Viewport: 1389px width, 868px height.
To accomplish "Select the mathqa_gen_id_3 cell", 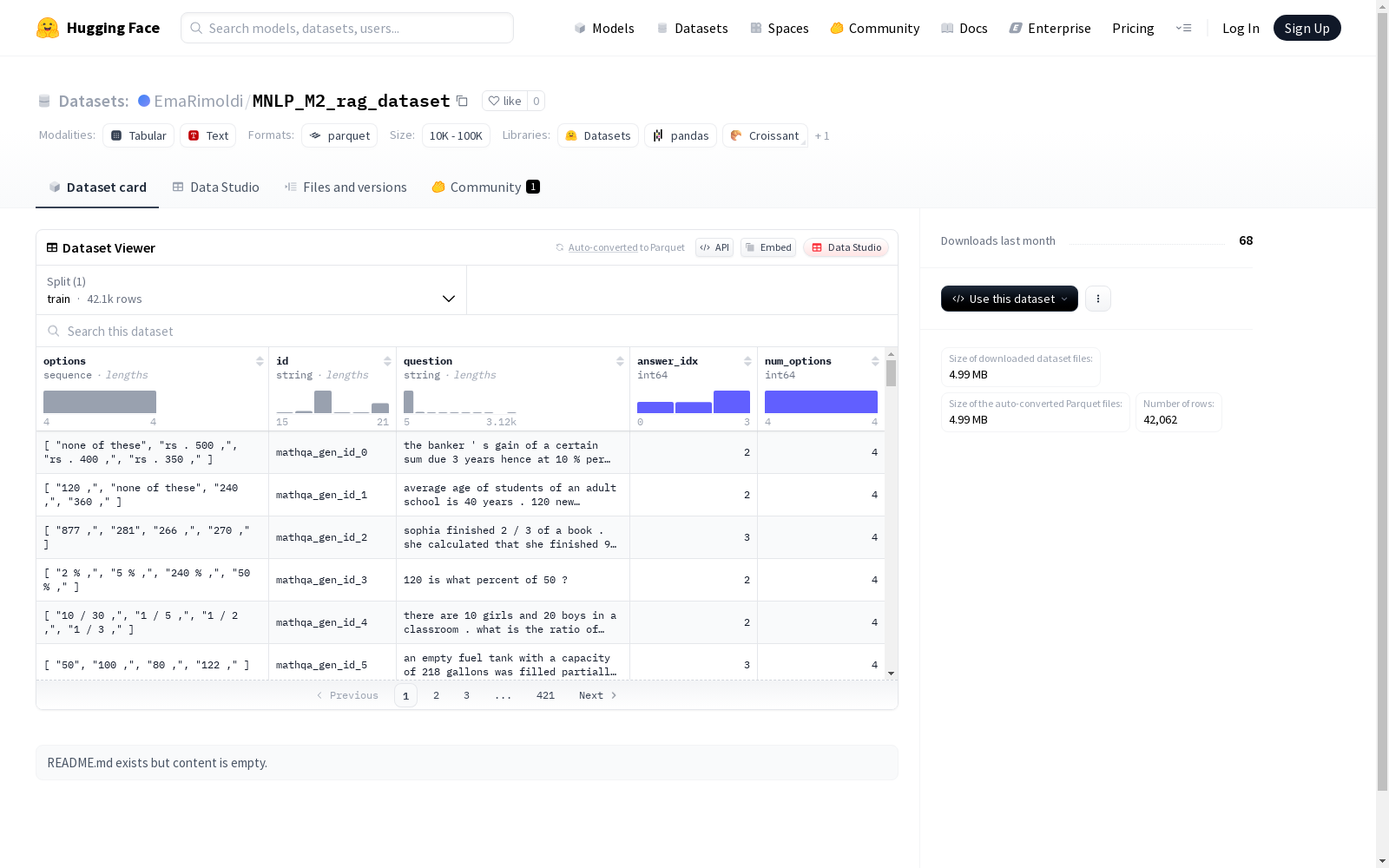I will pos(332,580).
